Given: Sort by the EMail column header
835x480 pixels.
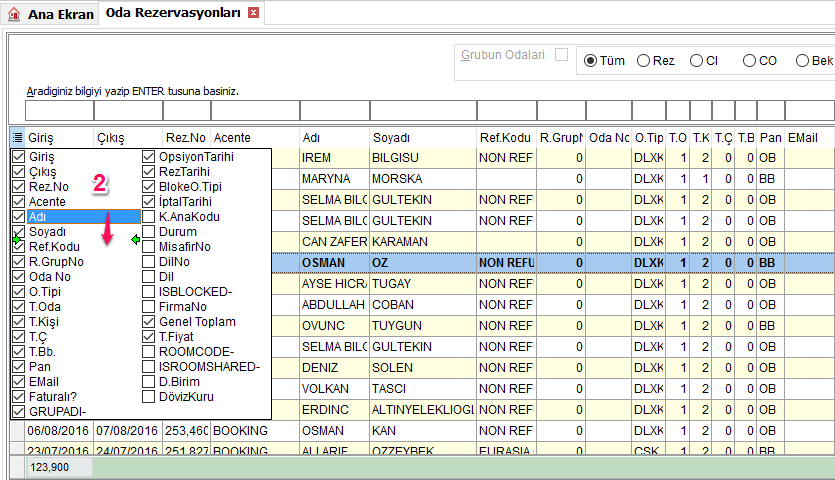Looking at the screenshot, I should coord(809,138).
